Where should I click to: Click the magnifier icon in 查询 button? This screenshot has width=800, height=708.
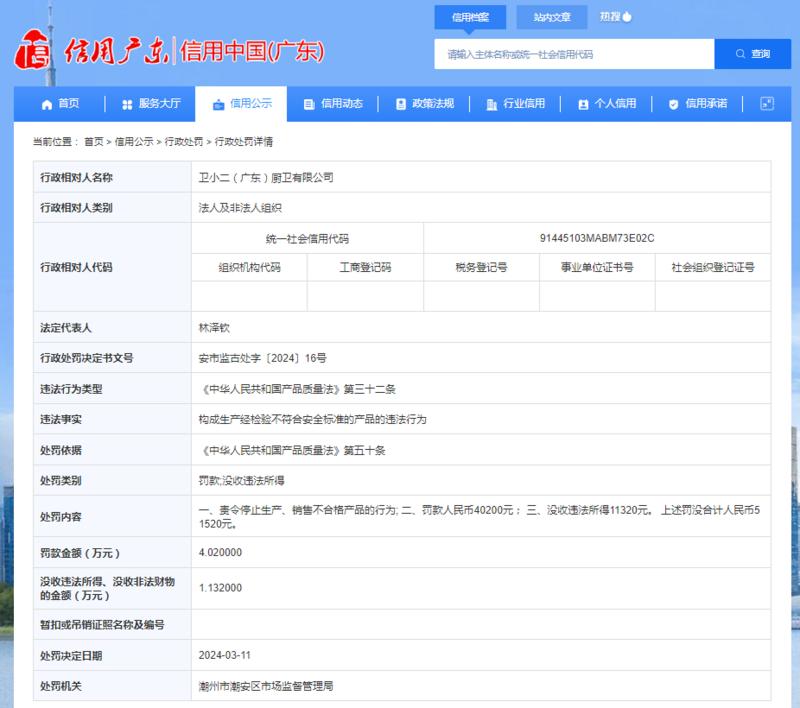[x=740, y=54]
